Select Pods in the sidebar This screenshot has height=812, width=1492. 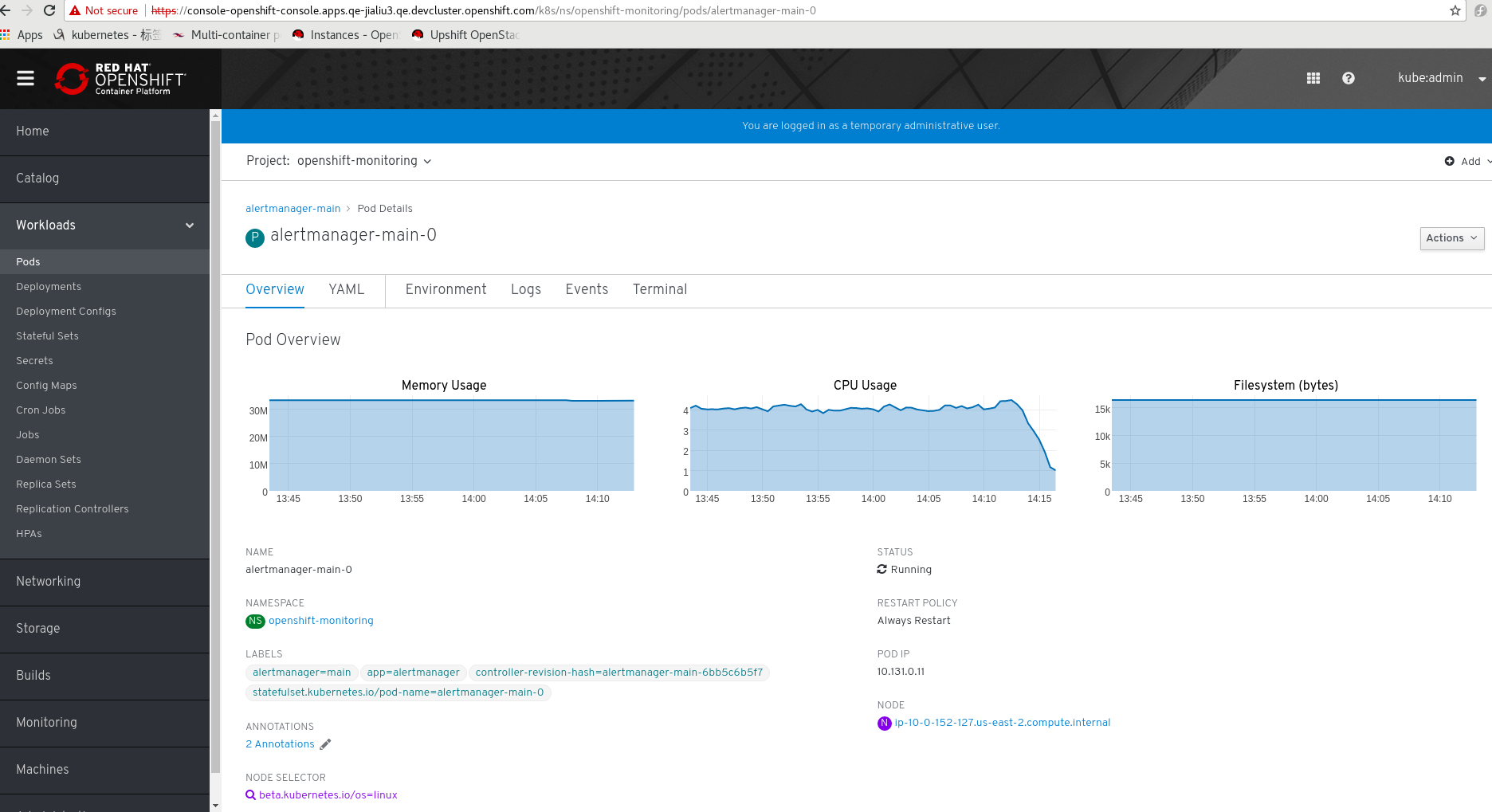click(104, 261)
